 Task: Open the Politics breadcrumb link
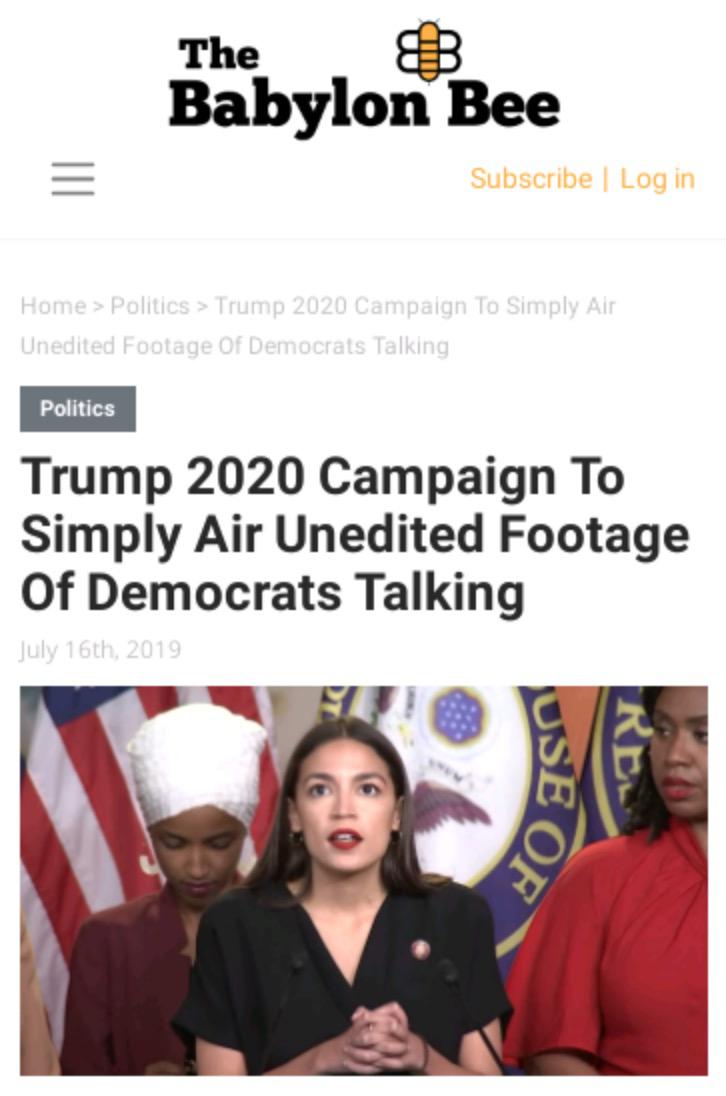point(150,306)
